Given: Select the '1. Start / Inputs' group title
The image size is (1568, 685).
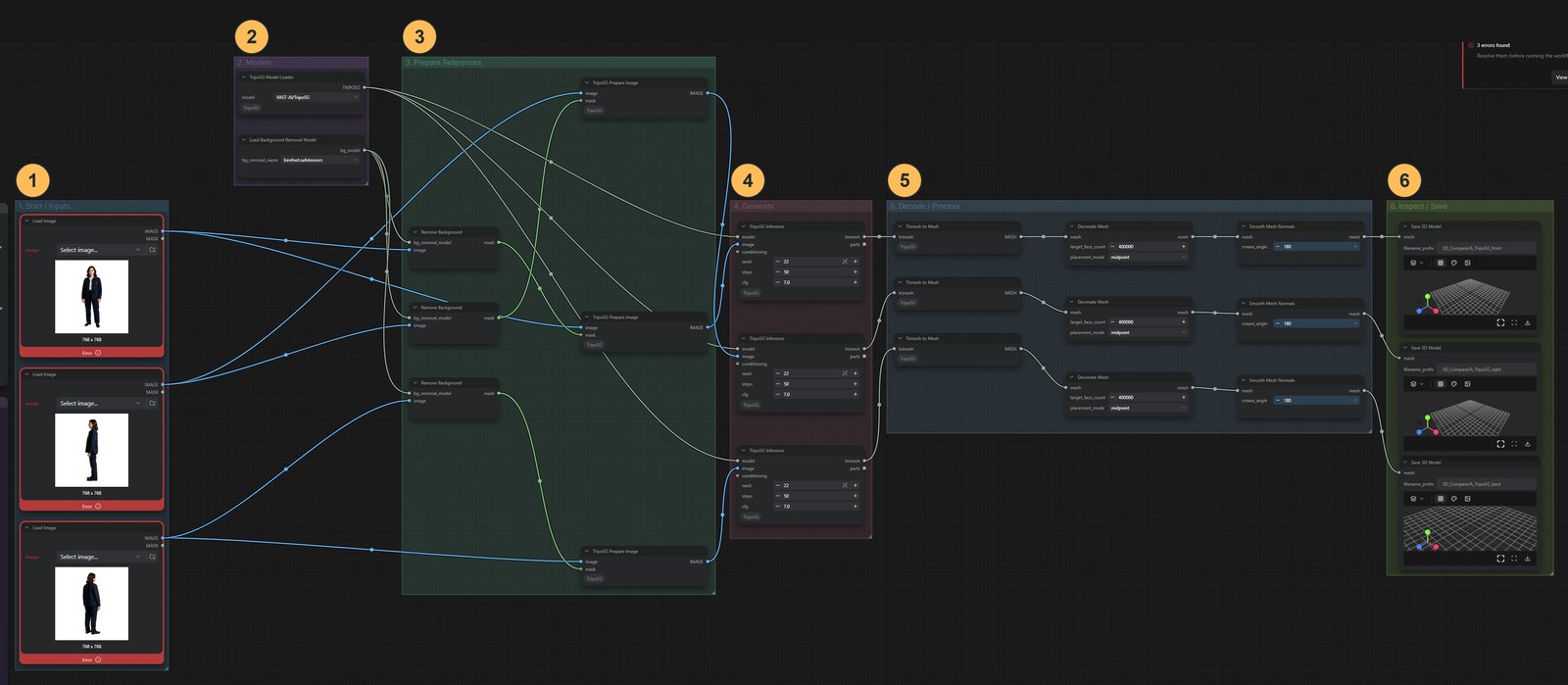Looking at the screenshot, I should coord(44,206).
